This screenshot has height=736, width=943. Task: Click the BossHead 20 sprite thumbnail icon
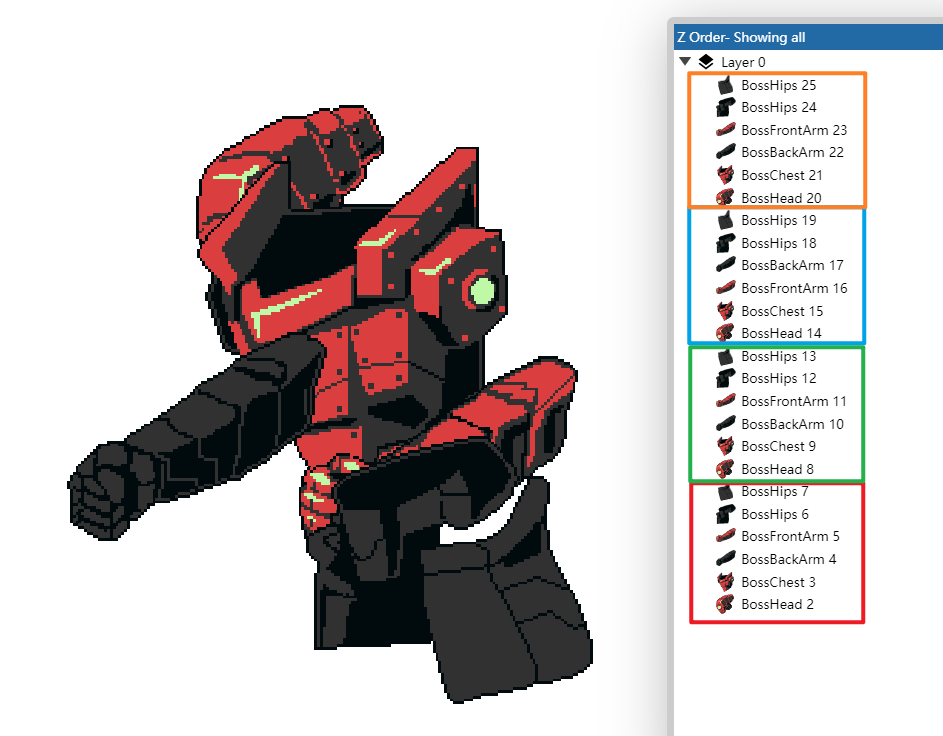pyautogui.click(x=724, y=197)
